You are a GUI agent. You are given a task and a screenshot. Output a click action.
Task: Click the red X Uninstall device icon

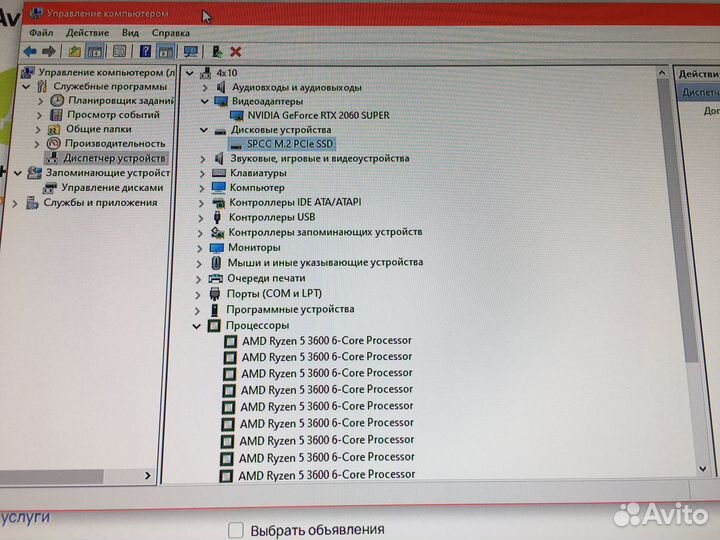pos(236,51)
